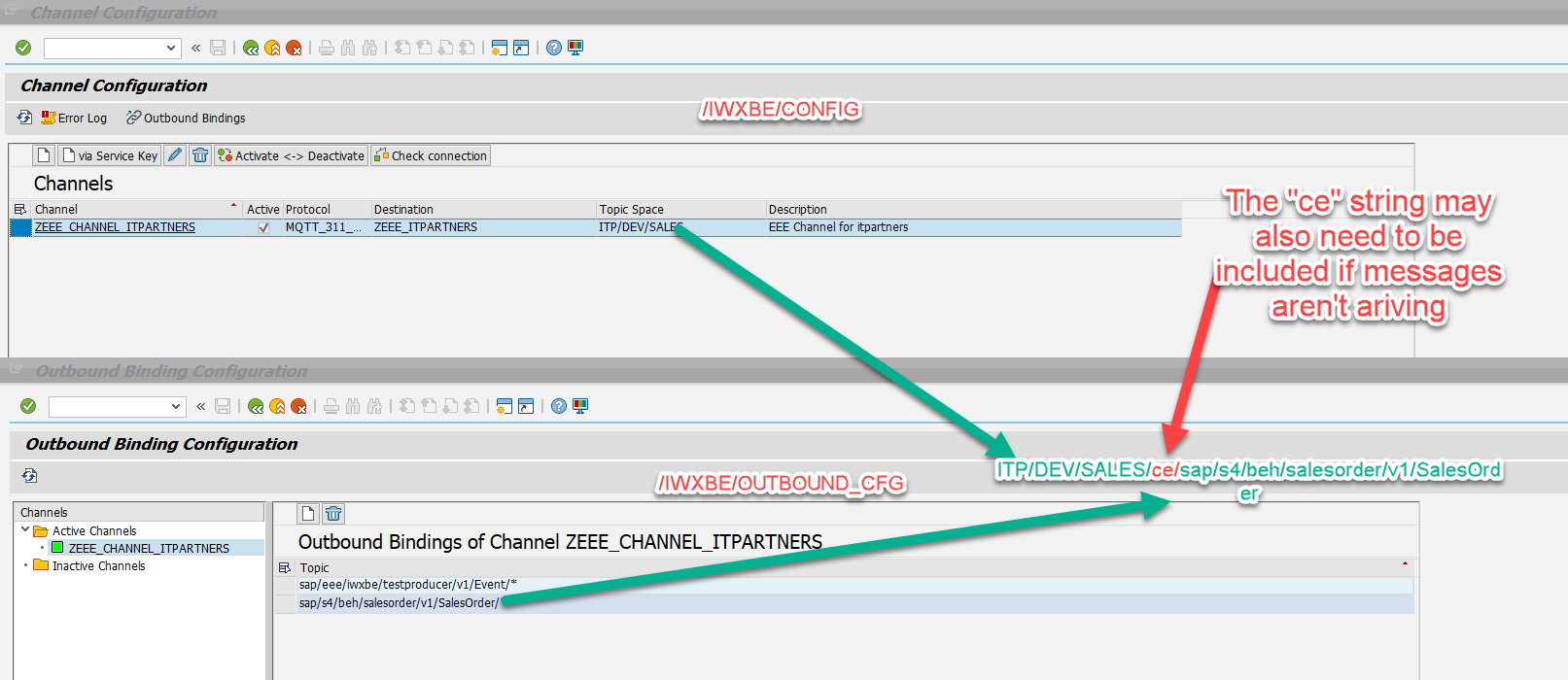Screen dimensions: 1568x680
Task: Click the refresh icon under Outbound Binding Configuration
Action: point(30,475)
